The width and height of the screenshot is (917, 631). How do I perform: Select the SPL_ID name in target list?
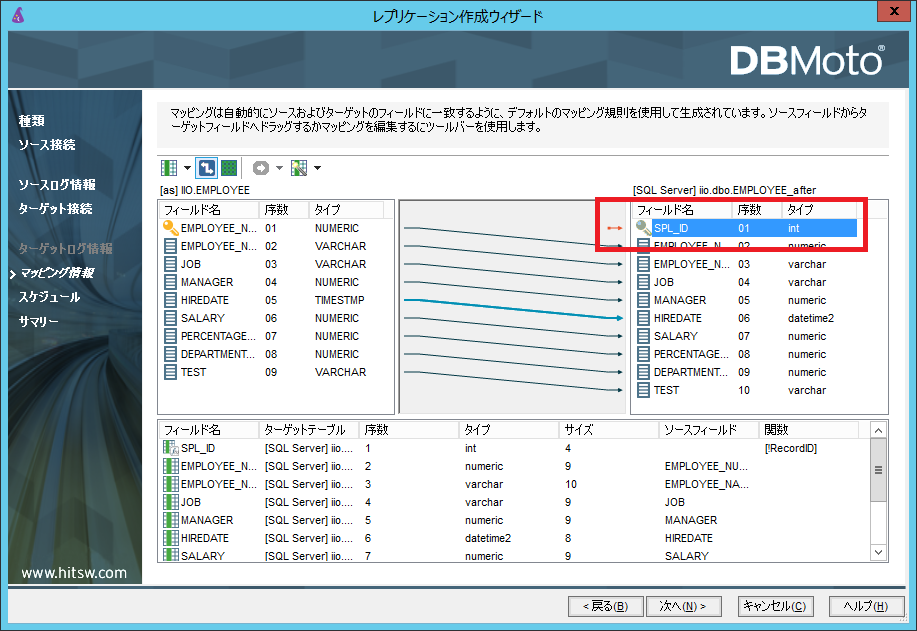[671, 228]
